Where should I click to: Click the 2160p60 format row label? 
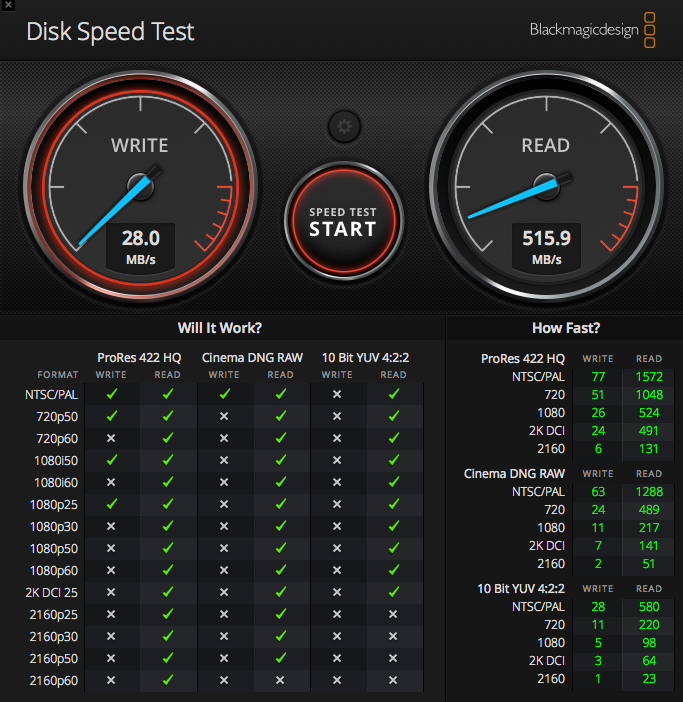[54, 681]
